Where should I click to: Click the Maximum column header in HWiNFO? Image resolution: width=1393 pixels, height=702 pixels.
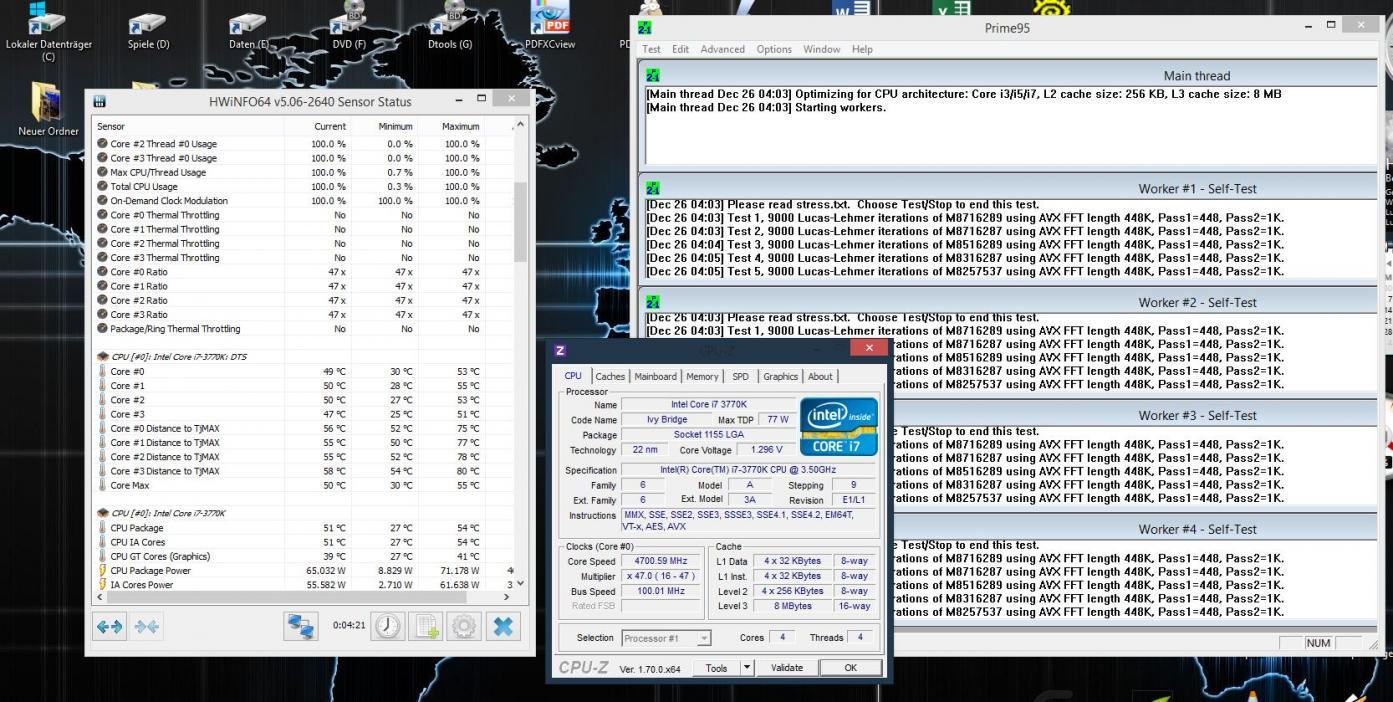click(452, 127)
